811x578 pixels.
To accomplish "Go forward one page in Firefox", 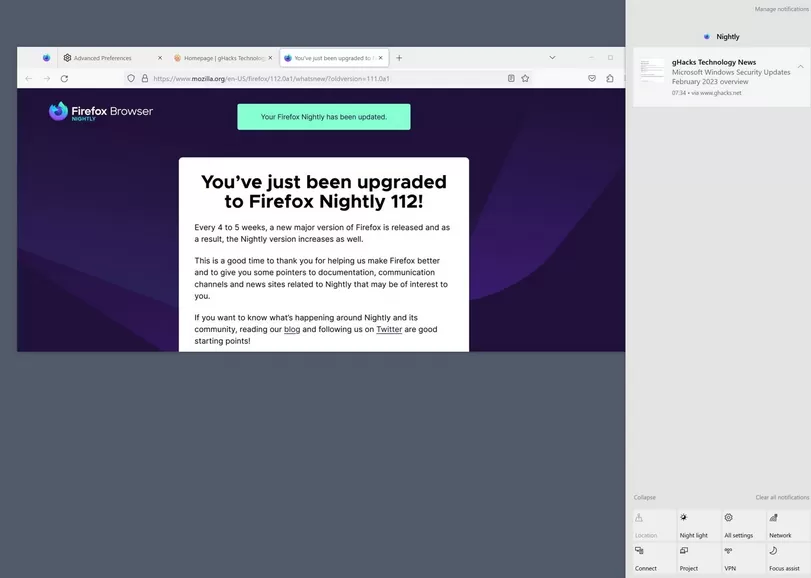I will coord(47,79).
